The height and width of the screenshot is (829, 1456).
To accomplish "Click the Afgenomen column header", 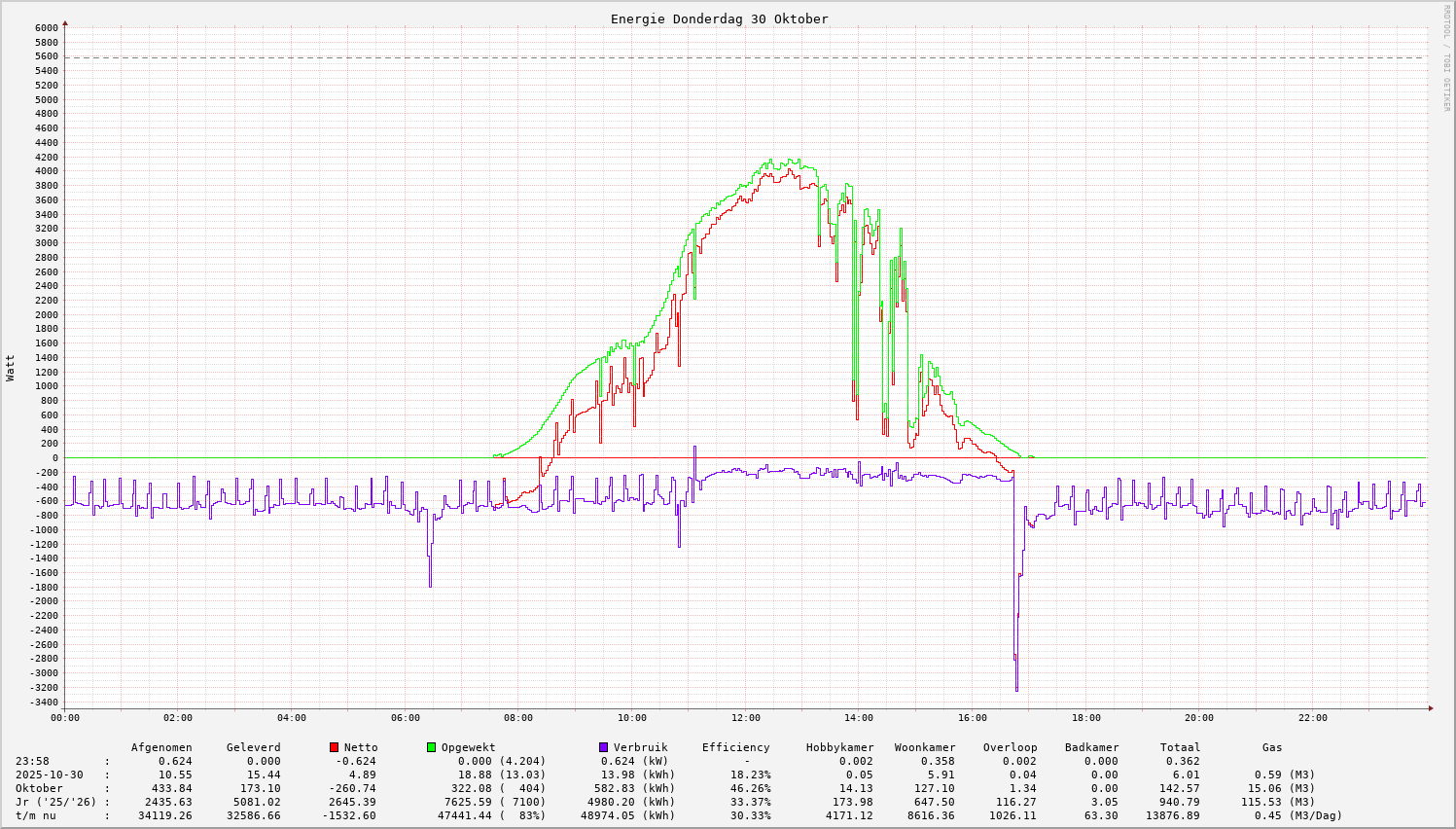I will pyautogui.click(x=161, y=747).
